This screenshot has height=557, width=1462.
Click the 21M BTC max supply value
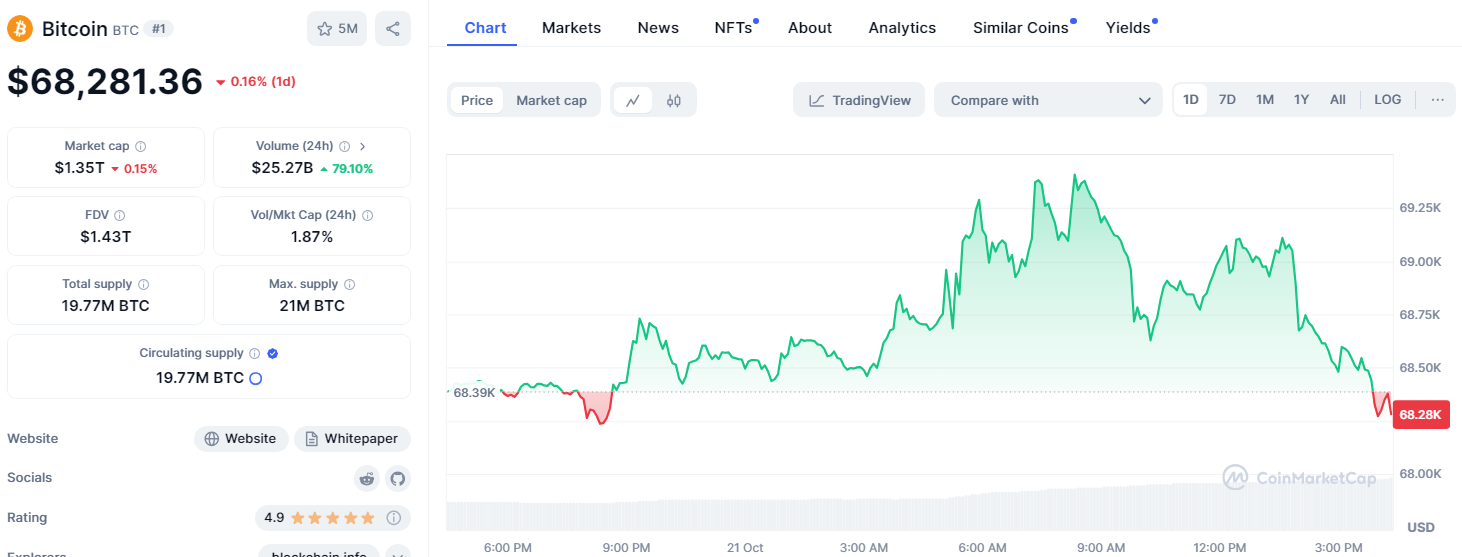click(312, 306)
